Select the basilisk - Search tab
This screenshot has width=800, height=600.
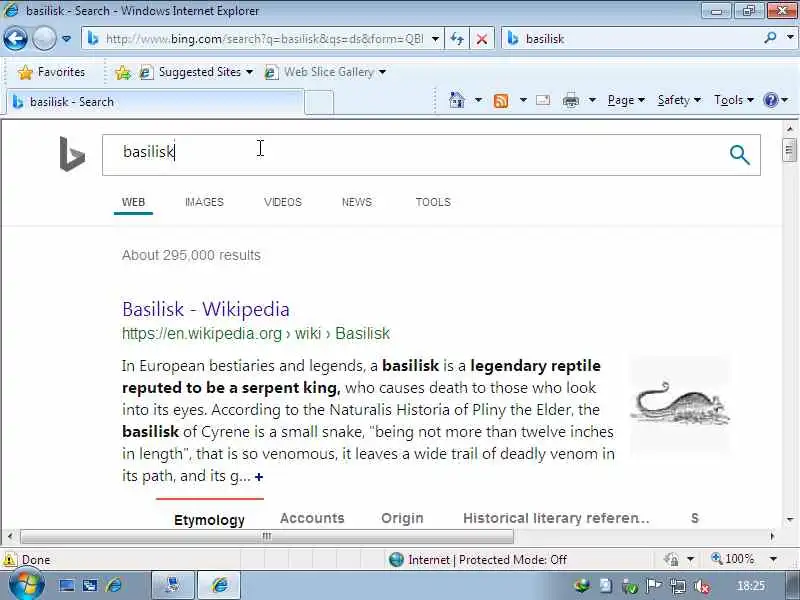coord(155,102)
